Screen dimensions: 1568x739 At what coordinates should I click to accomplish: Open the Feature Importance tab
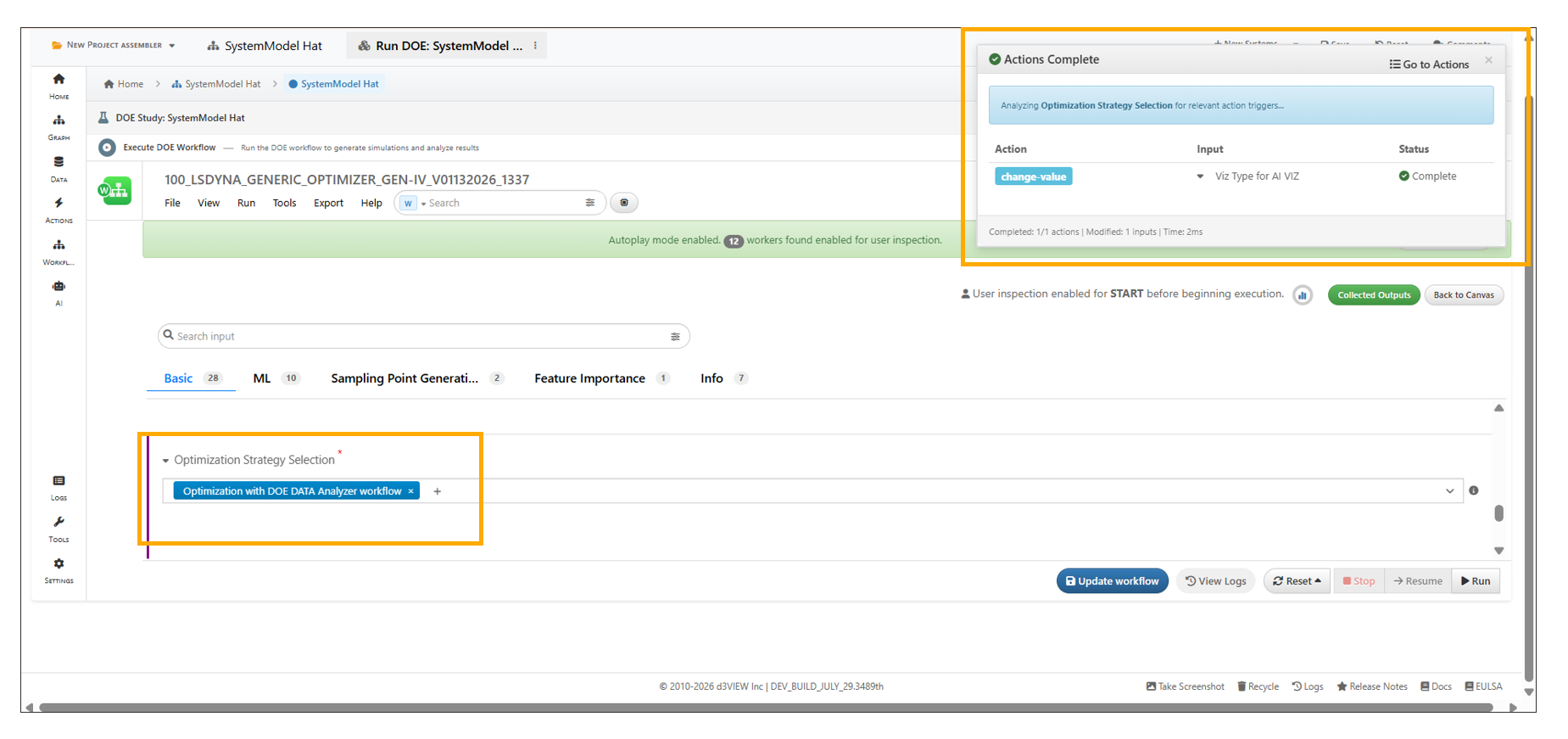[589, 378]
